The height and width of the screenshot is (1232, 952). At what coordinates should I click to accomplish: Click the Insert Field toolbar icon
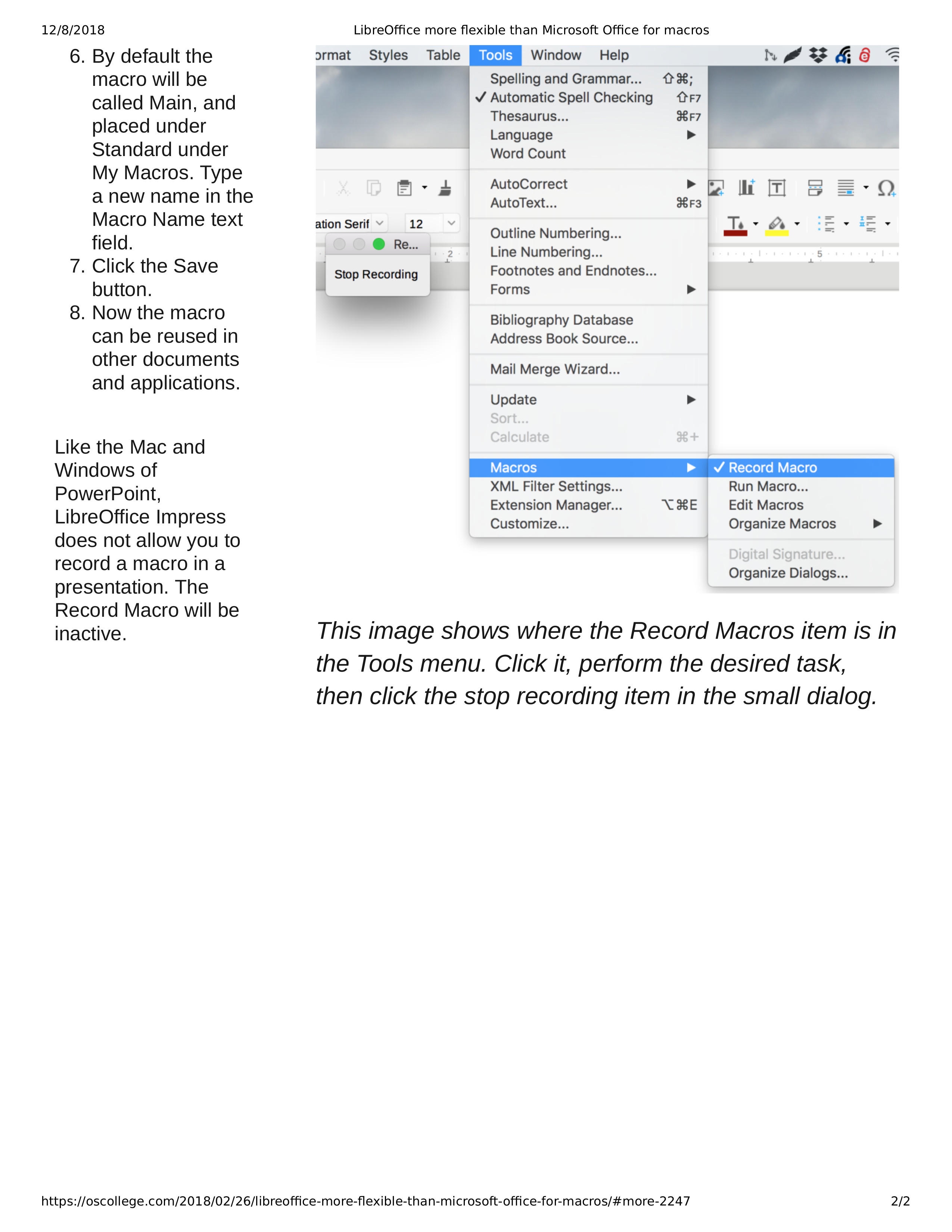click(x=845, y=188)
